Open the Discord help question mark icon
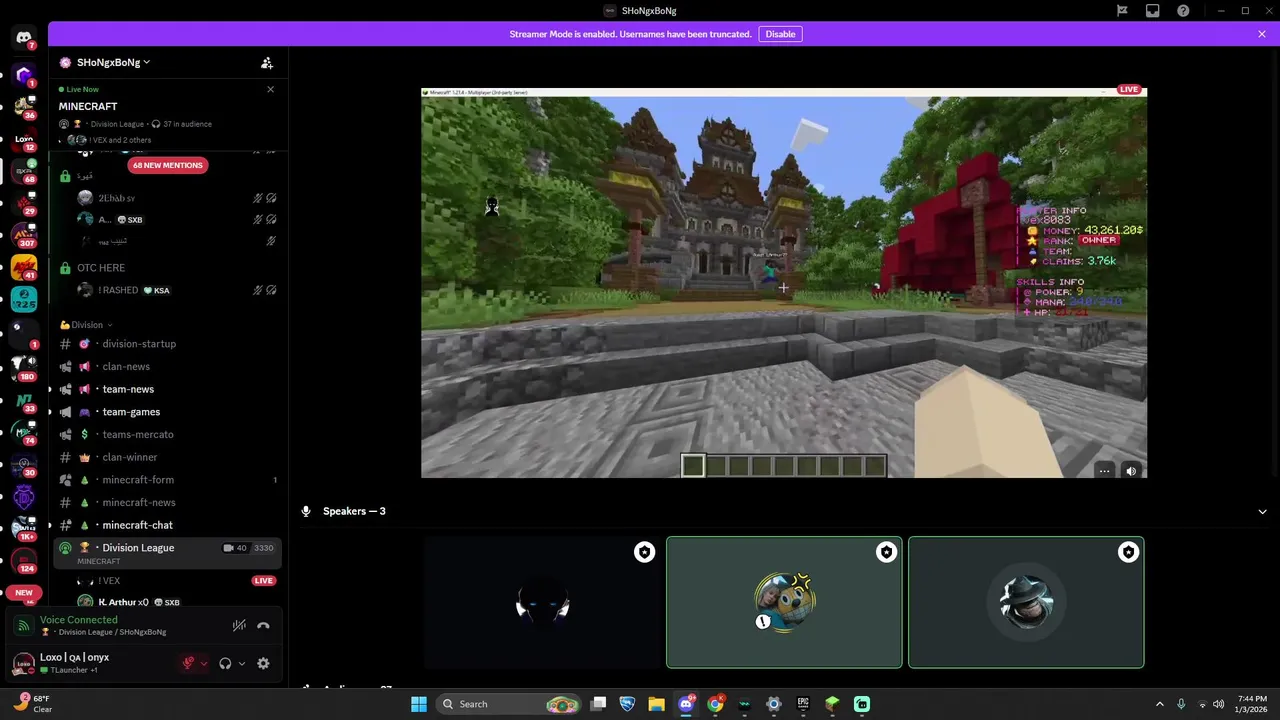Image resolution: width=1280 pixels, height=720 pixels. tap(1183, 11)
